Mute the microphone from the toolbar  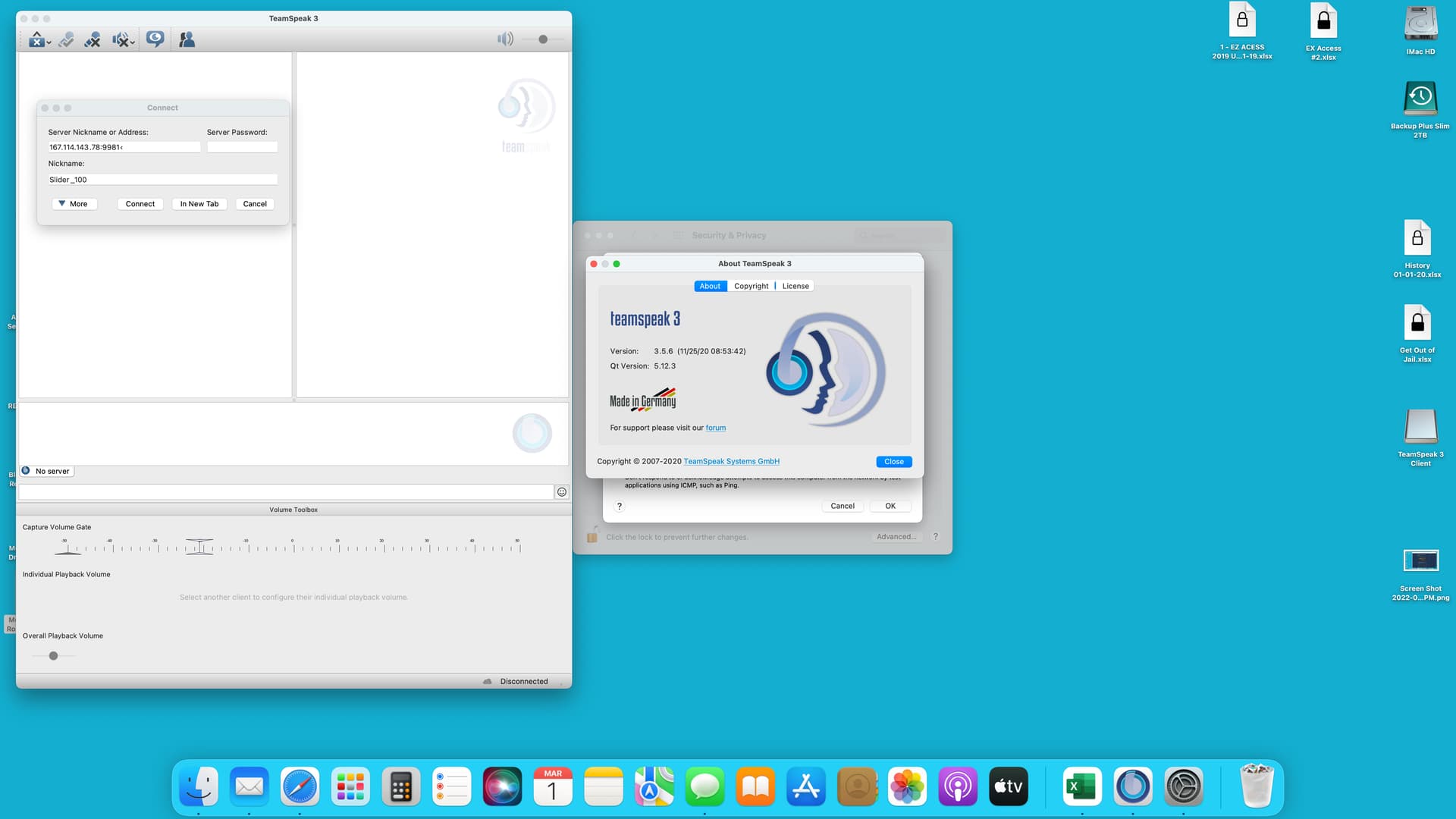tap(92, 39)
